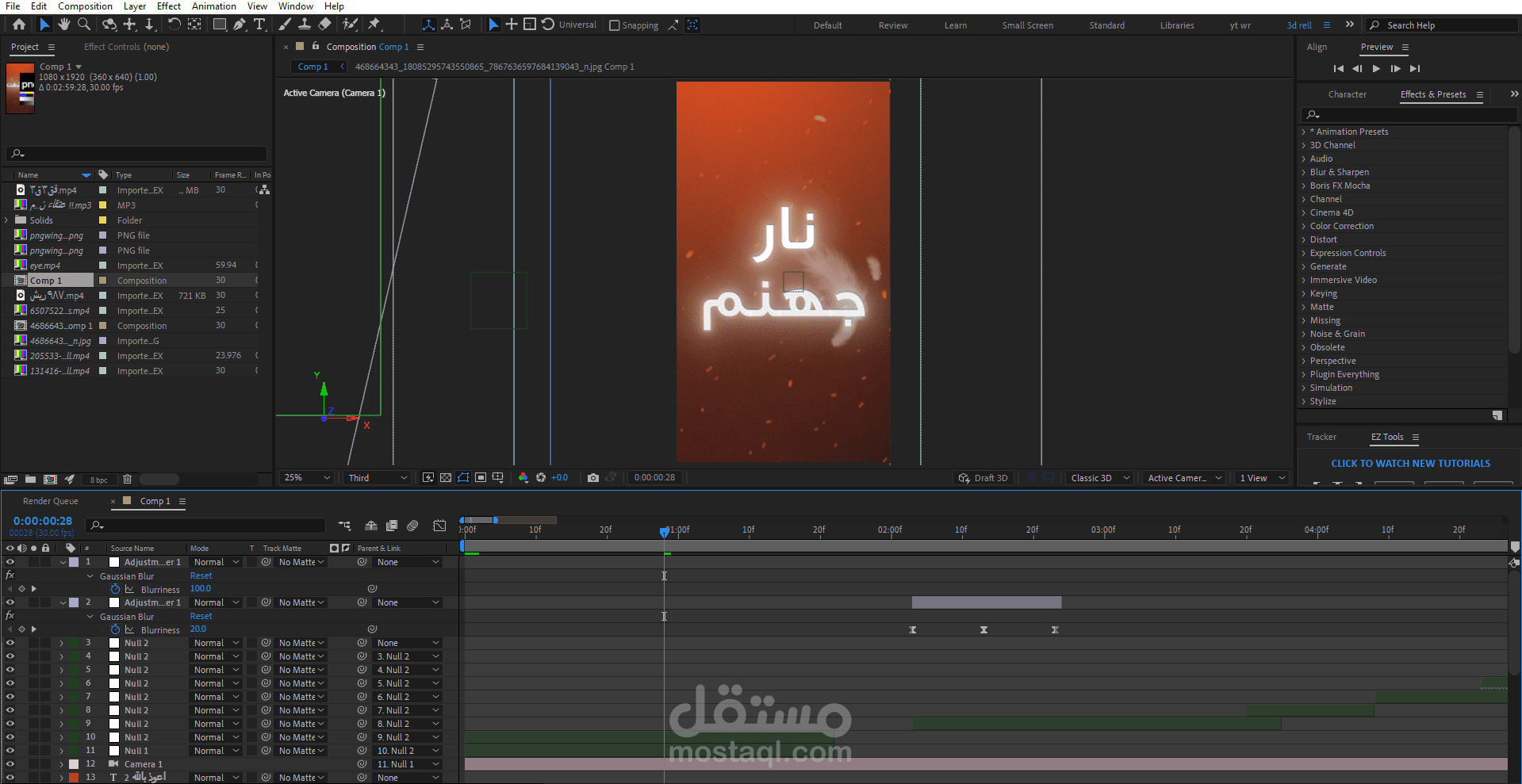This screenshot has width=1522, height=784.
Task: Toggle the transparency grid icon
Action: coord(446,477)
